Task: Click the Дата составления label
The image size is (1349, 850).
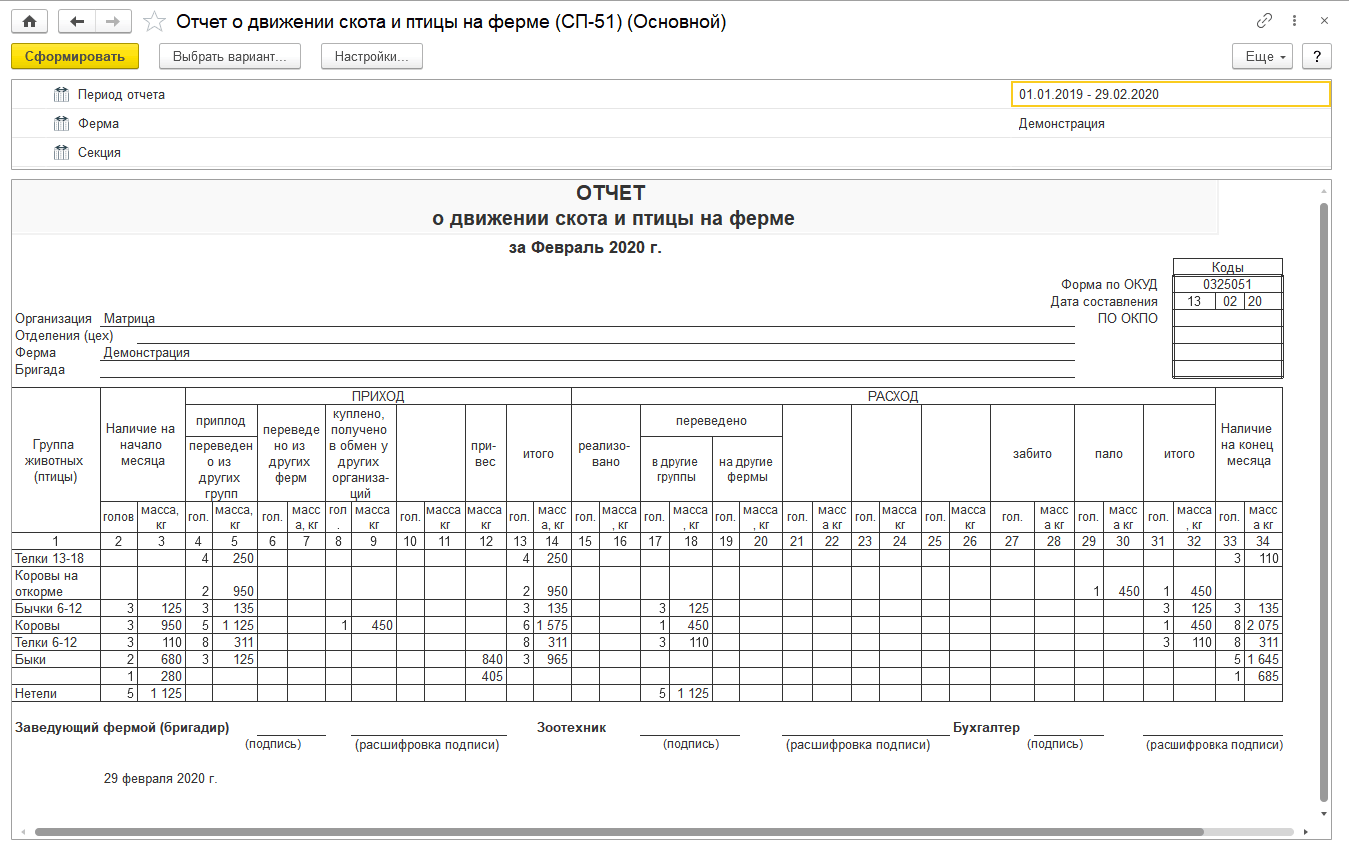Action: pos(1104,301)
